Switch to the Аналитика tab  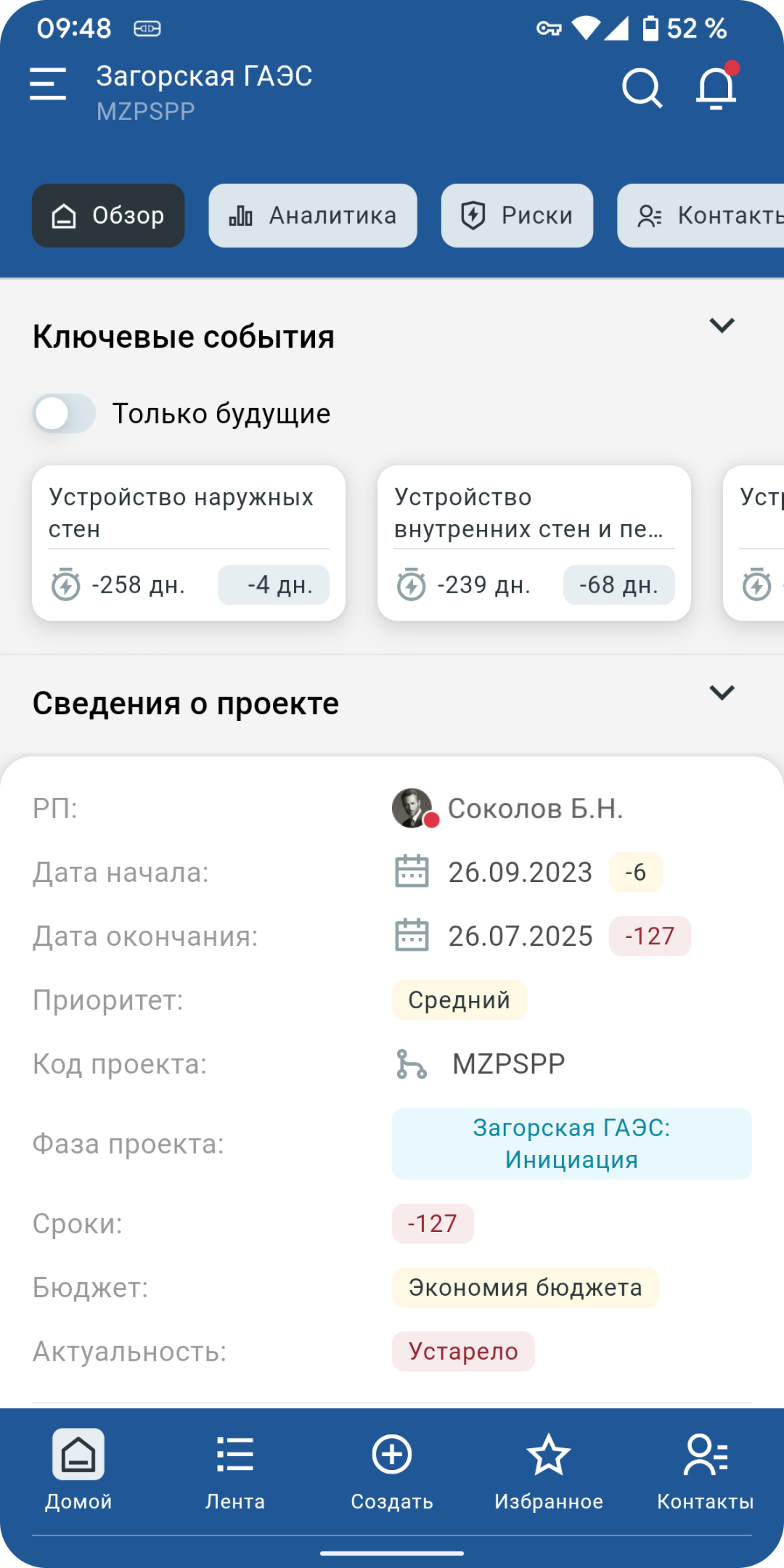(313, 216)
